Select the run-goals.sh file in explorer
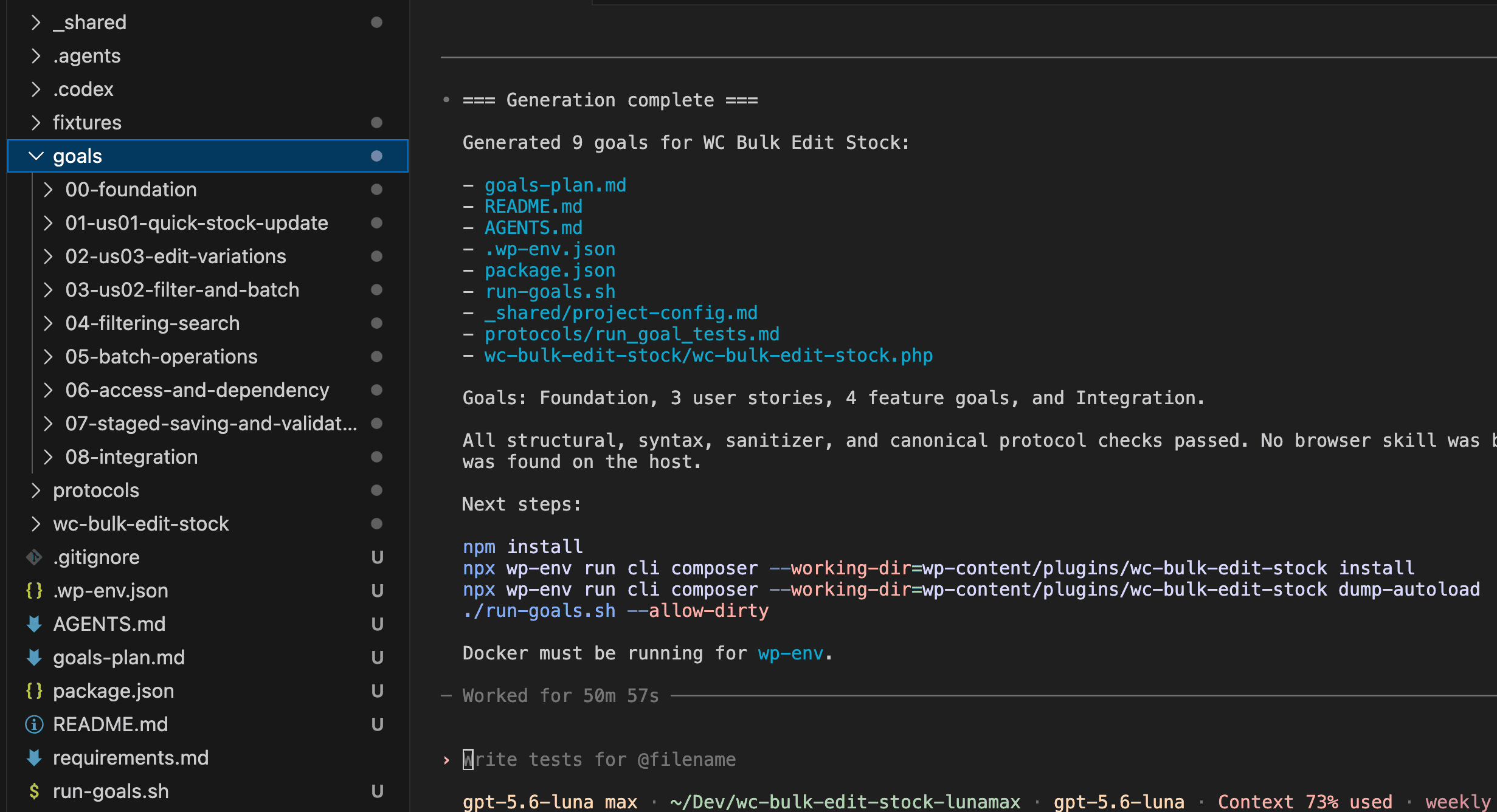Image resolution: width=1497 pixels, height=812 pixels. click(x=207, y=791)
